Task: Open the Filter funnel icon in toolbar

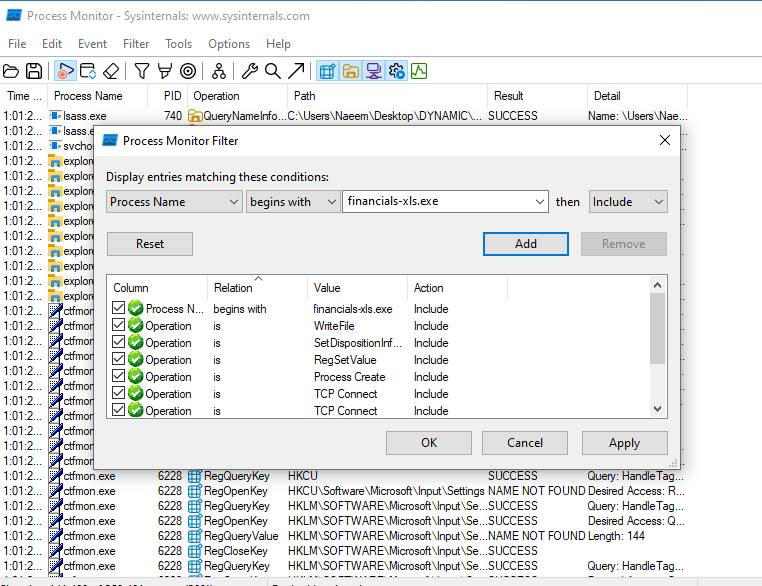Action: pos(141,71)
